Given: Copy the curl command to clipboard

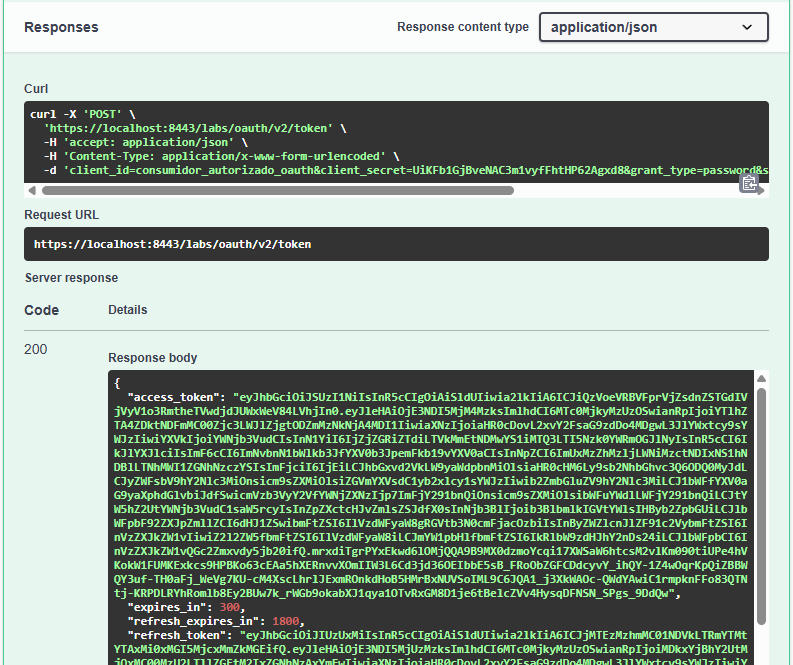Looking at the screenshot, I should (x=748, y=183).
